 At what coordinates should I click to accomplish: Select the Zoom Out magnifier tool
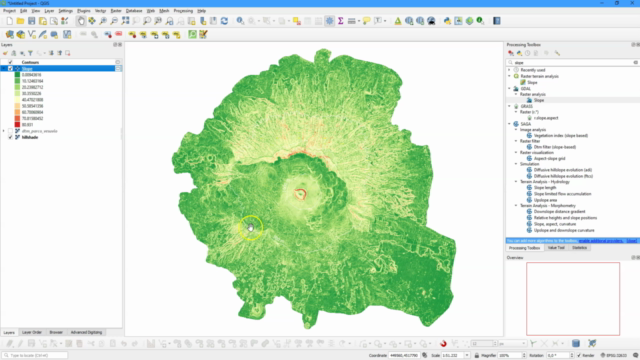point(114,21)
